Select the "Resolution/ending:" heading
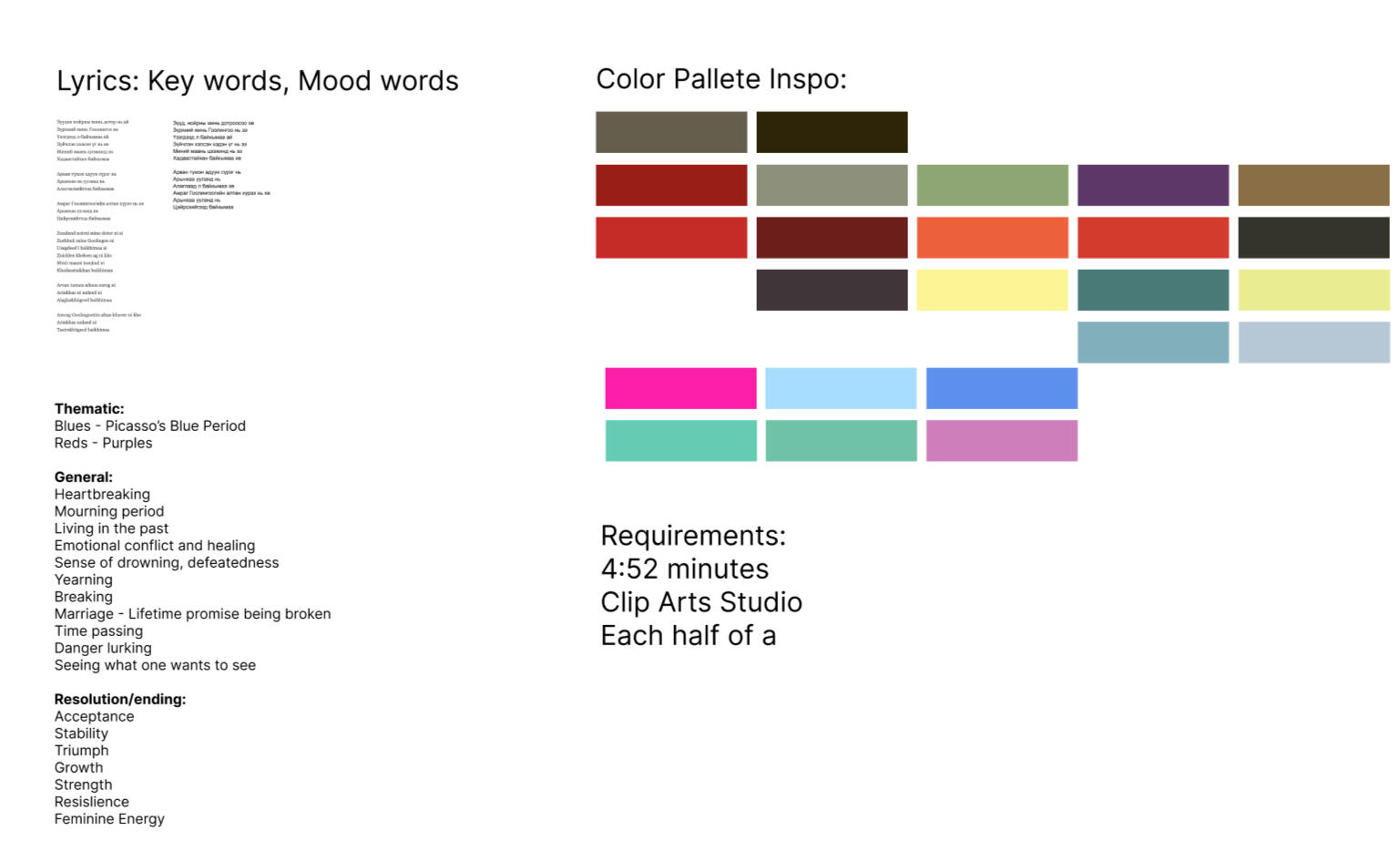The width and height of the screenshot is (1400, 862). coord(119,700)
